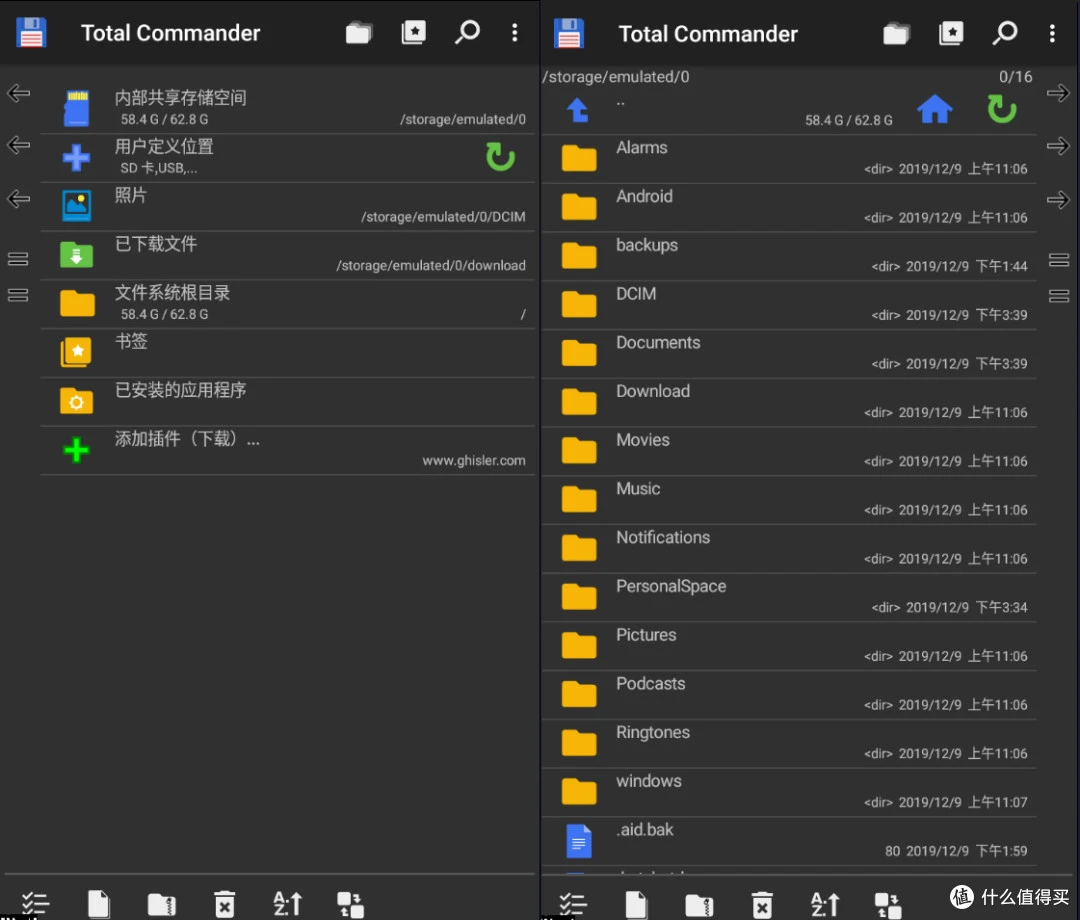Open the Notifications folder
The height and width of the screenshot is (920, 1080).
(789, 550)
